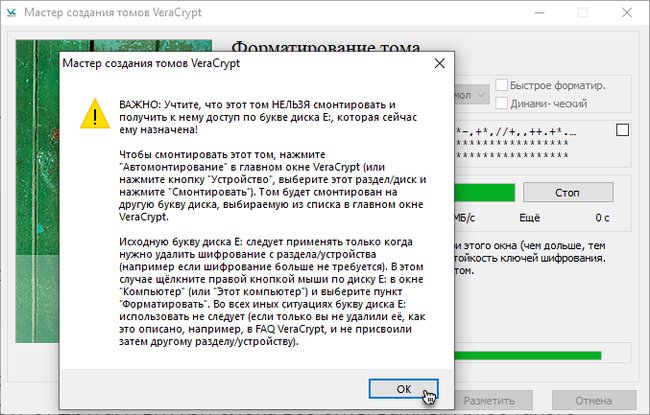Click the 'Форматирование тома' heading
The height and width of the screenshot is (415, 650).
click(326, 47)
